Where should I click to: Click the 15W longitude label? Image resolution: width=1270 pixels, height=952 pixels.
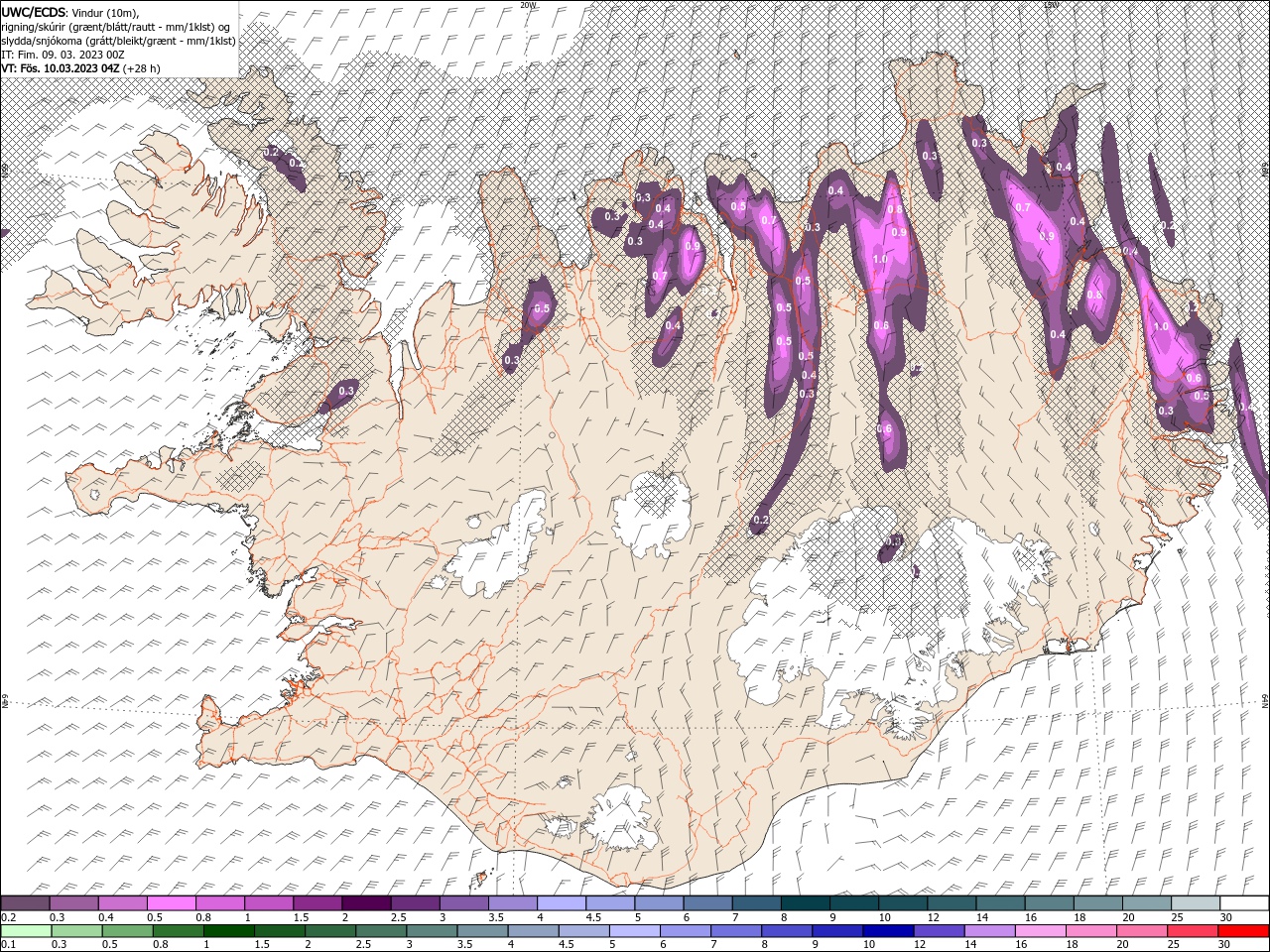tap(1051, 5)
